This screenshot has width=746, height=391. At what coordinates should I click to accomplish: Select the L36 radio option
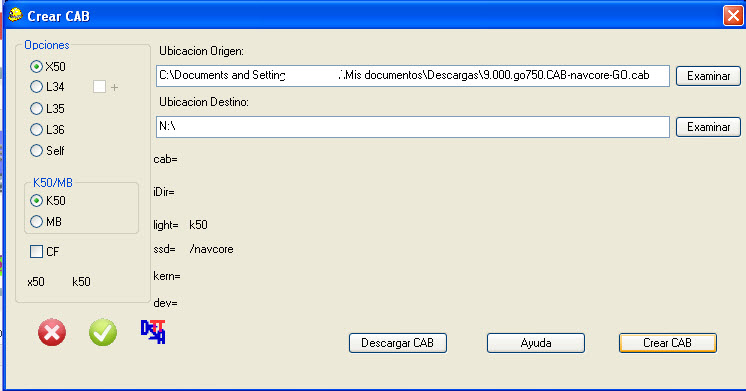click(x=36, y=129)
